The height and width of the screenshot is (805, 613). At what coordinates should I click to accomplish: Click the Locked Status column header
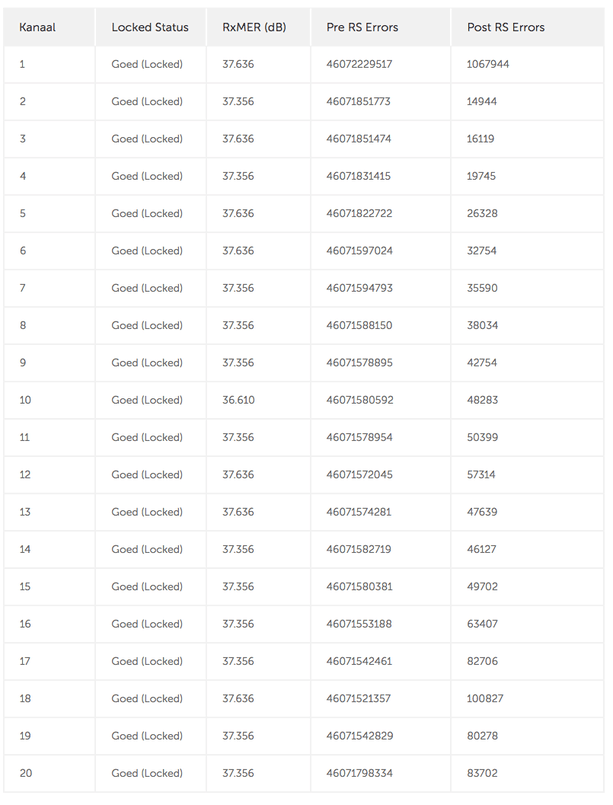pyautogui.click(x=149, y=27)
